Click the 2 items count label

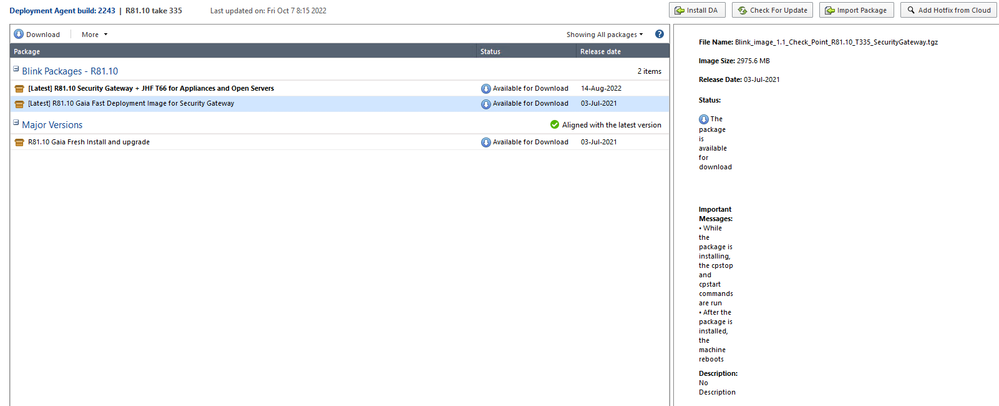point(649,71)
